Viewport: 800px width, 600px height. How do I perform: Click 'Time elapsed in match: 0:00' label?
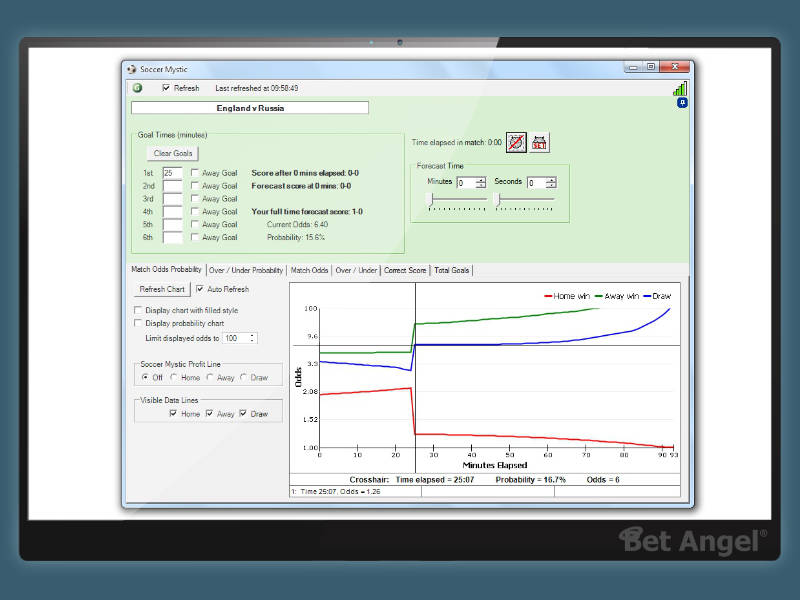[x=457, y=142]
